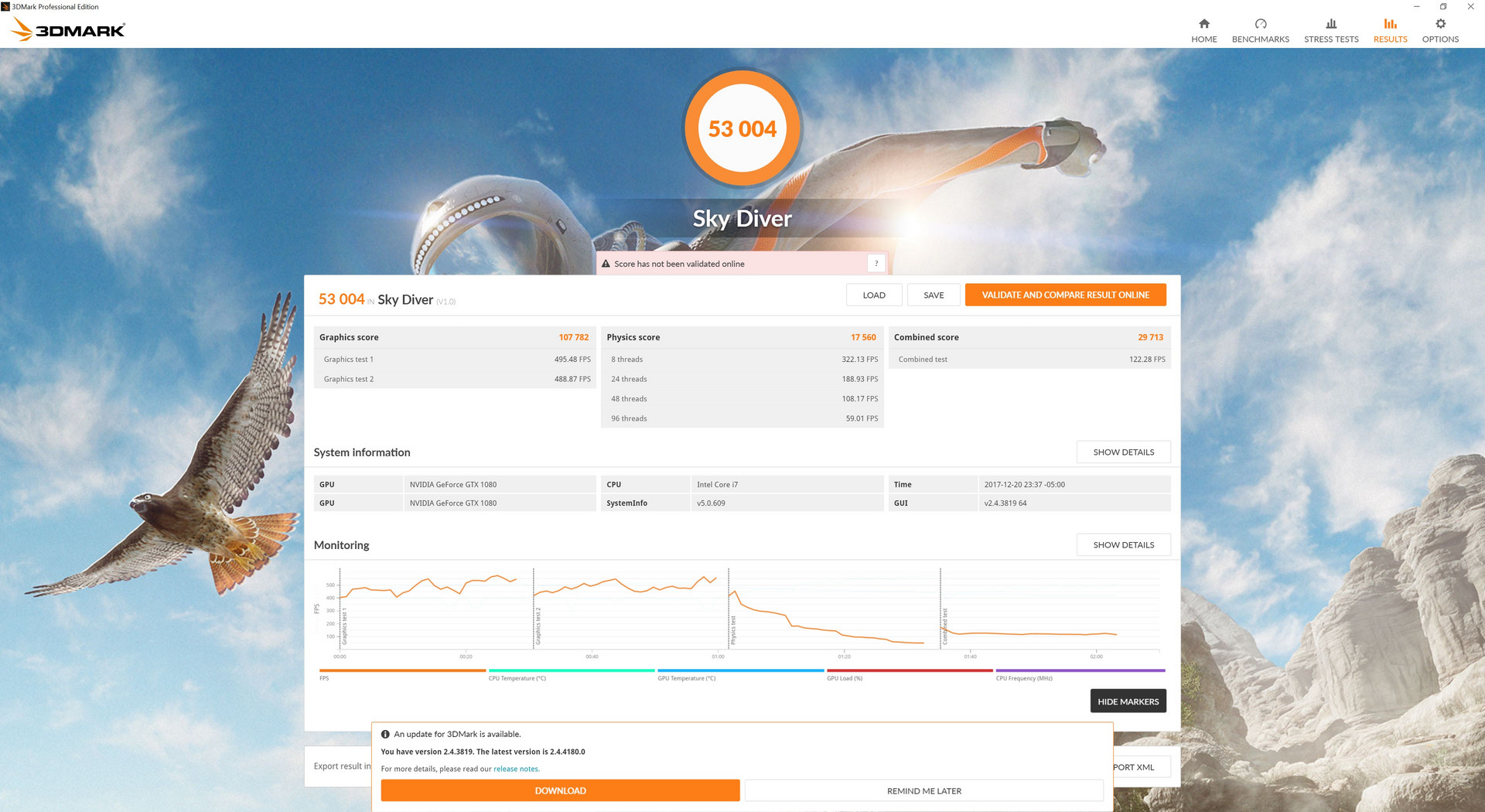Load a saved result file
Image resolution: width=1485 pixels, height=812 pixels.
[x=874, y=295]
